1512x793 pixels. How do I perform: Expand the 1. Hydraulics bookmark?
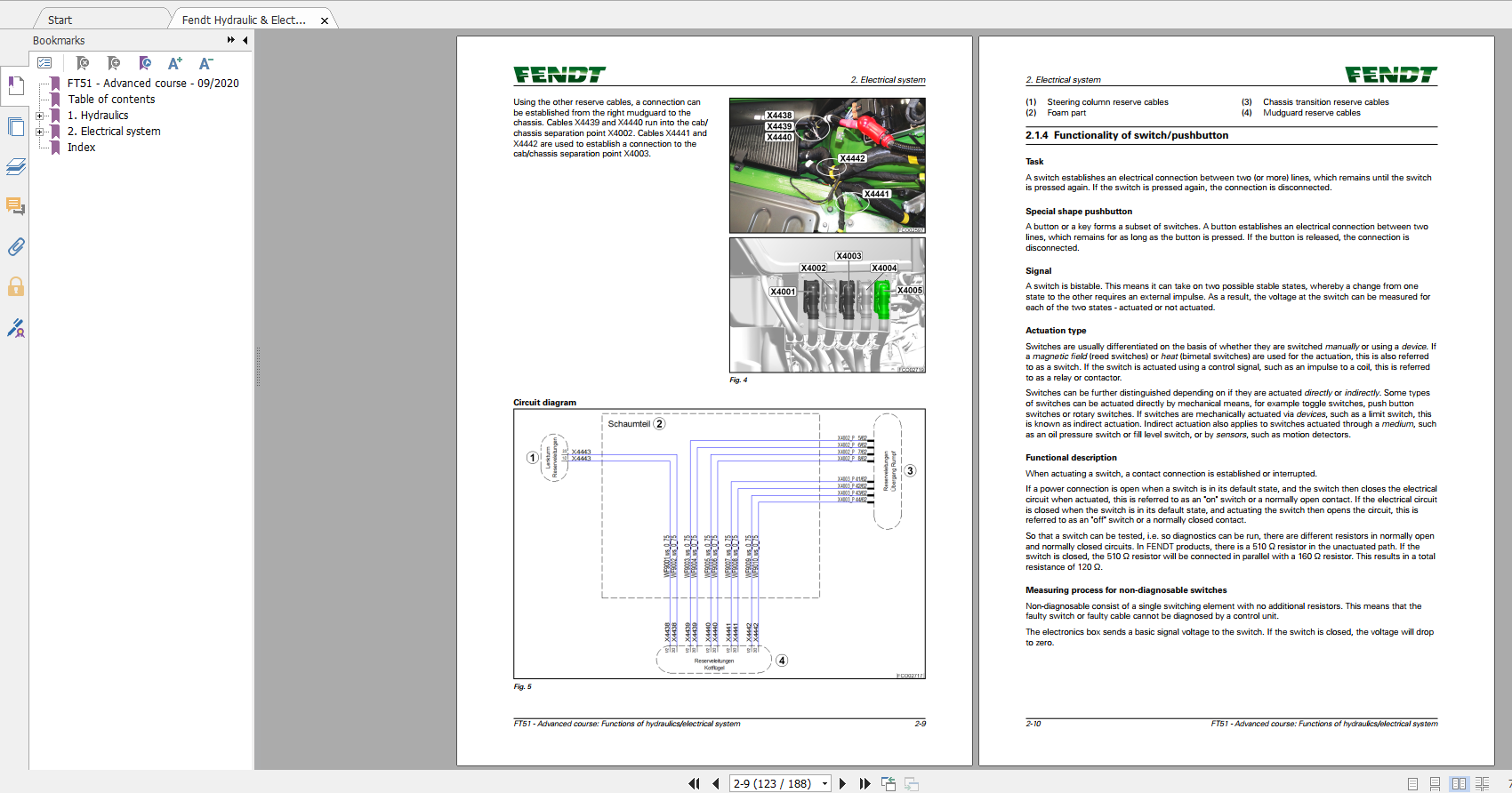click(x=39, y=116)
